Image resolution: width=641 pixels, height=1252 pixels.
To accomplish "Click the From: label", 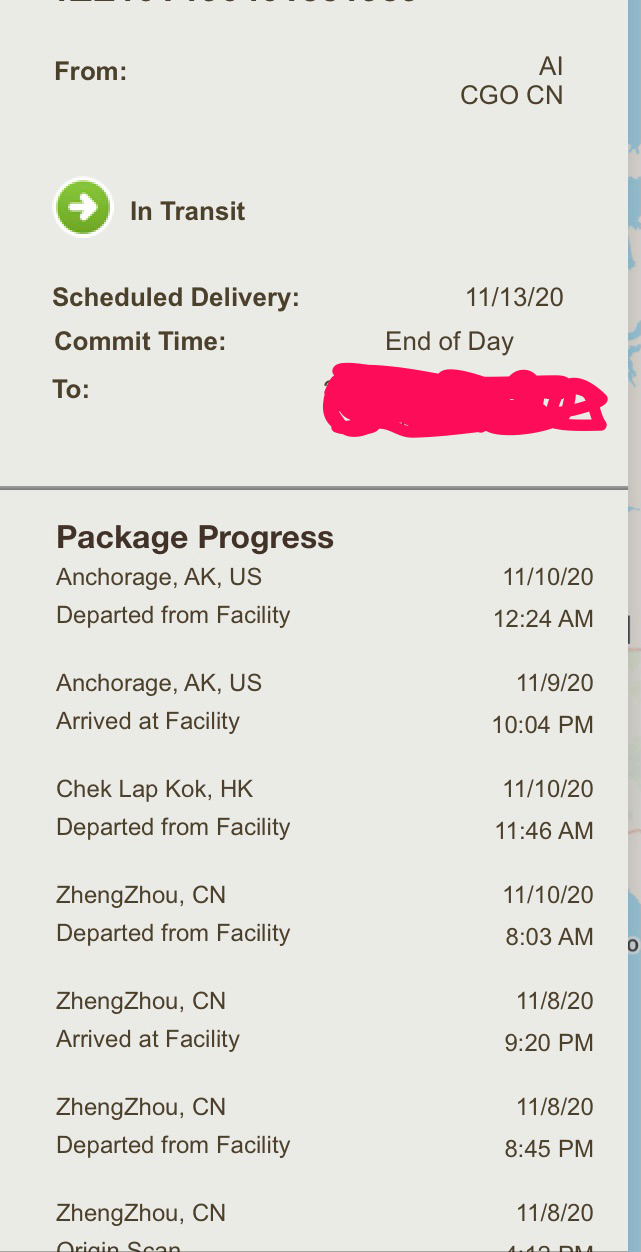I will tap(90, 72).
